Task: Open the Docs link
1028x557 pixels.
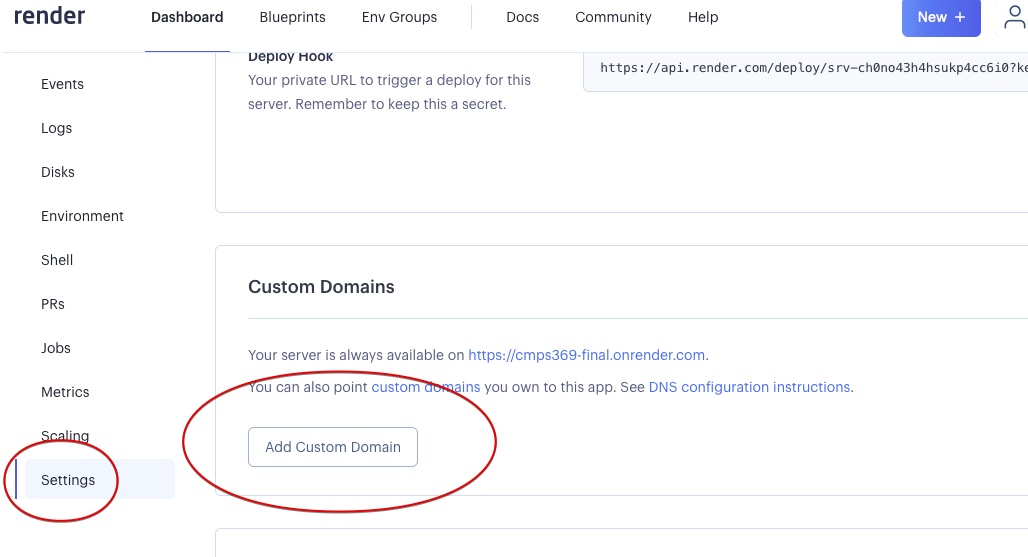Action: (x=522, y=17)
